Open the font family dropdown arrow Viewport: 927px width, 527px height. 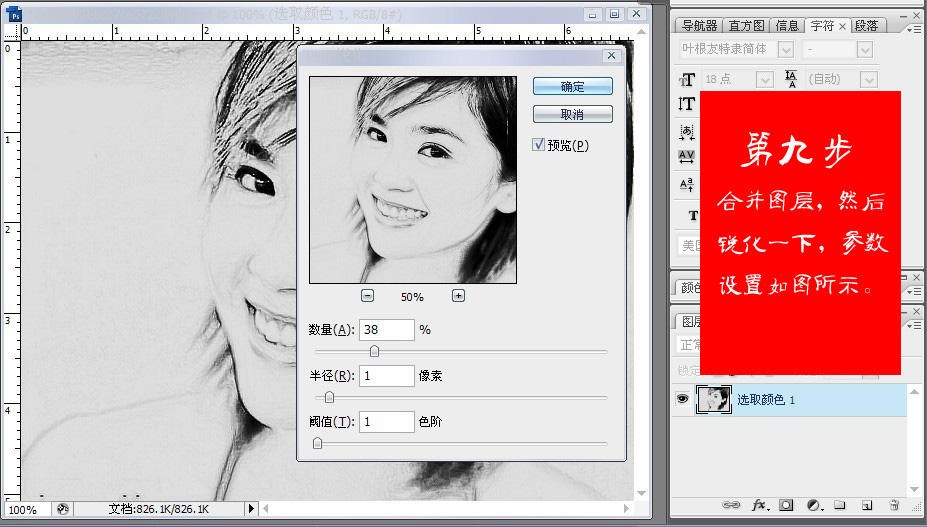tap(786, 50)
